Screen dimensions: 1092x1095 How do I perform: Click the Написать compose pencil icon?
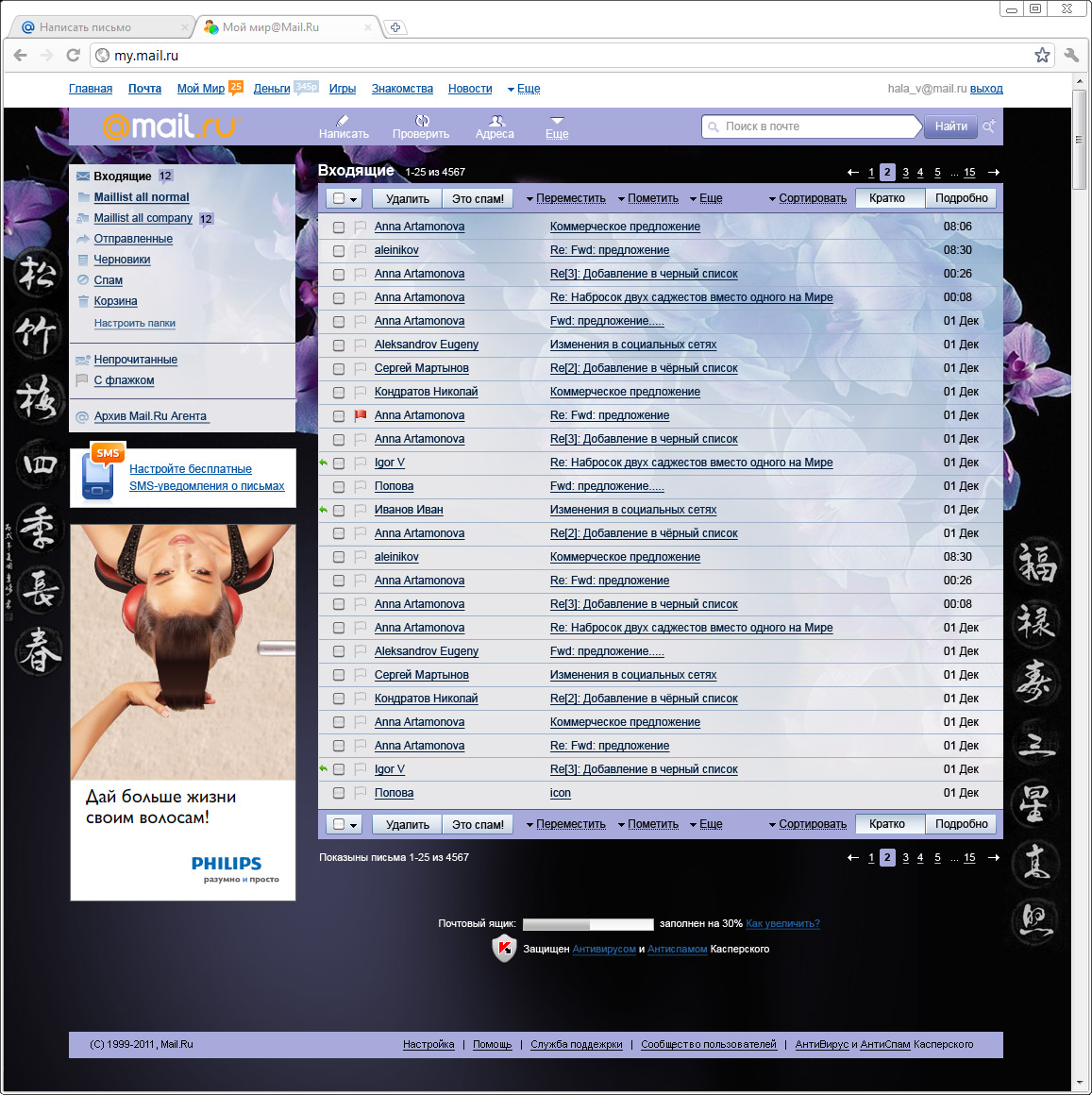click(x=342, y=120)
